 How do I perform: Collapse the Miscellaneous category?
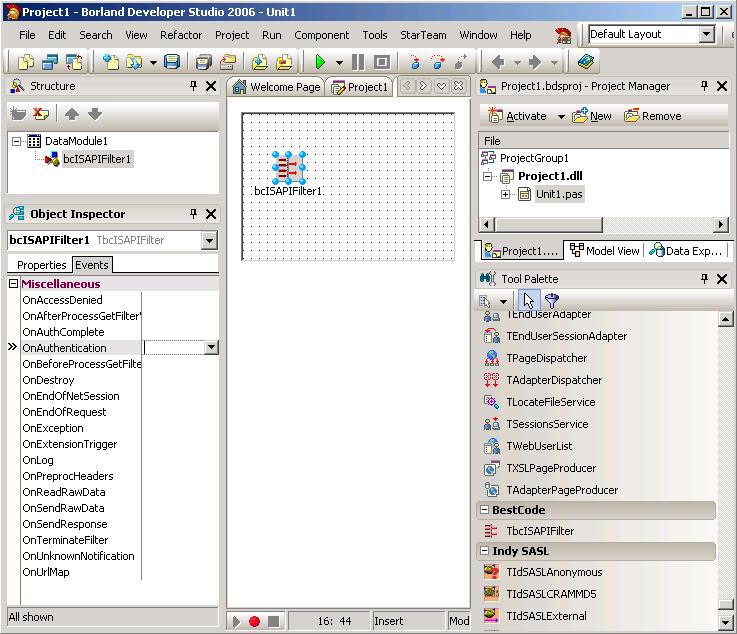[13, 284]
